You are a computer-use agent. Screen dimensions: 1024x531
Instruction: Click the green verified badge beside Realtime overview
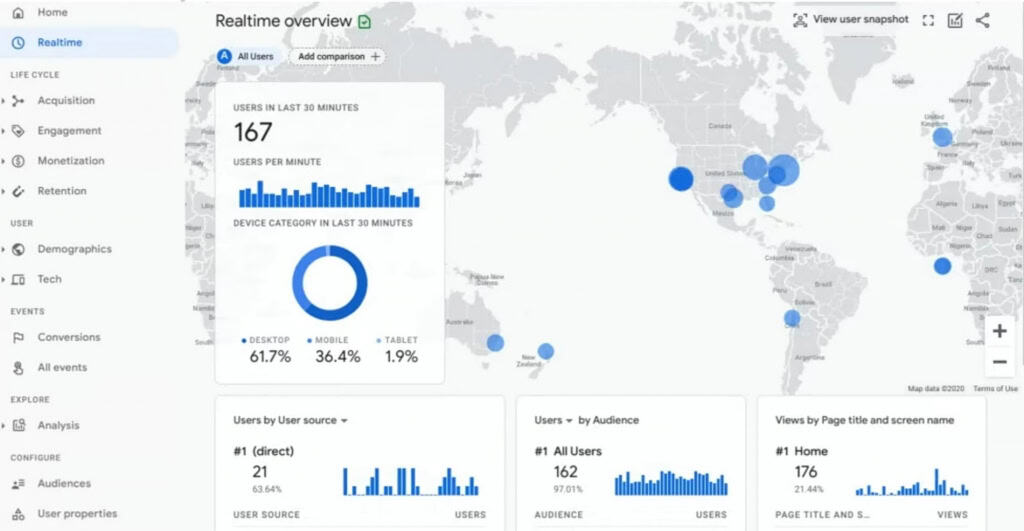click(x=364, y=21)
